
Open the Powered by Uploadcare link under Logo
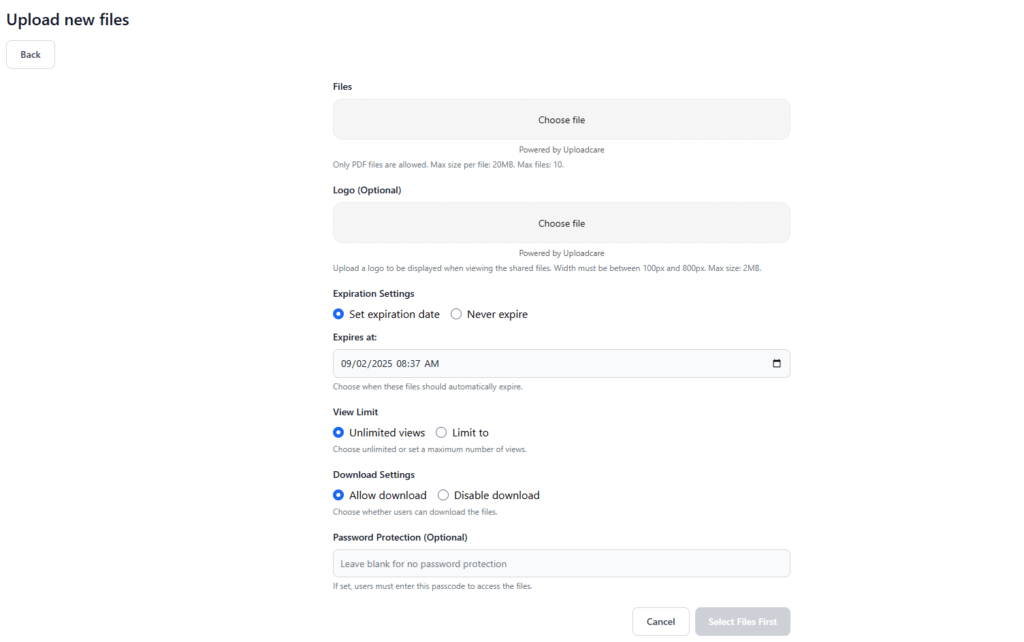(561, 252)
